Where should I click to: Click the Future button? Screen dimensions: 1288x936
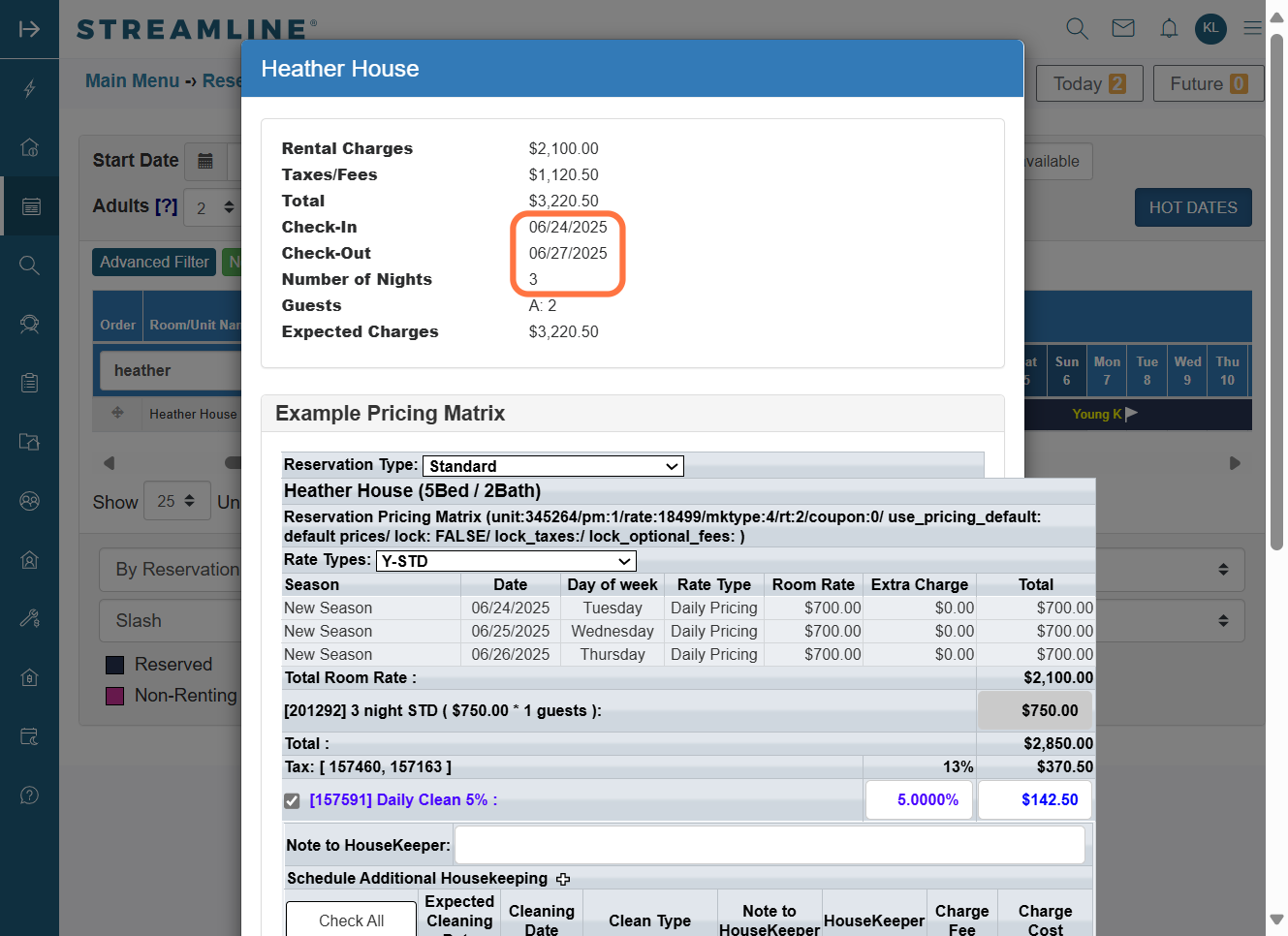pyautogui.click(x=1209, y=84)
